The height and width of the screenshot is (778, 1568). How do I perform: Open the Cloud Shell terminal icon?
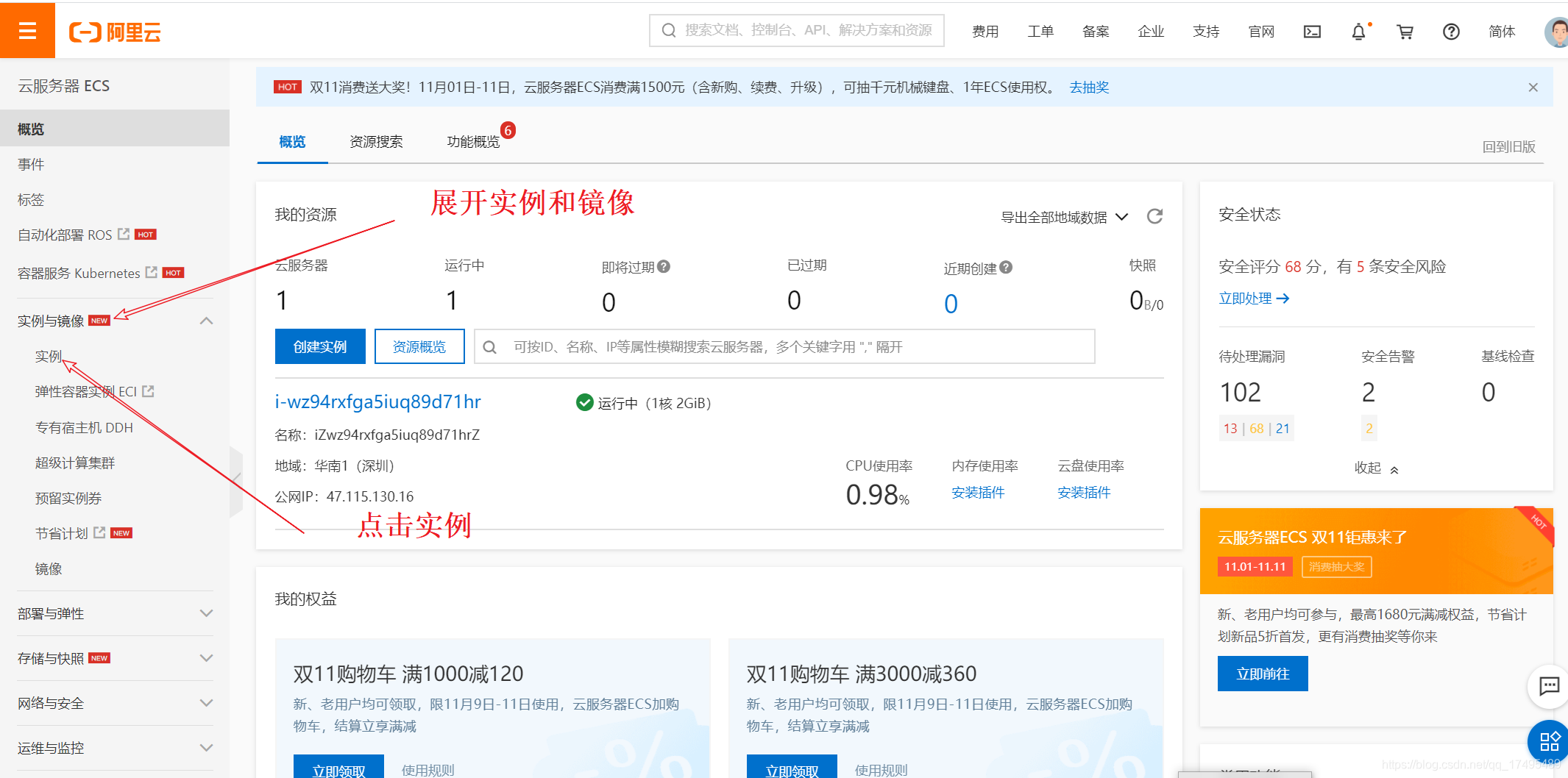[1312, 32]
